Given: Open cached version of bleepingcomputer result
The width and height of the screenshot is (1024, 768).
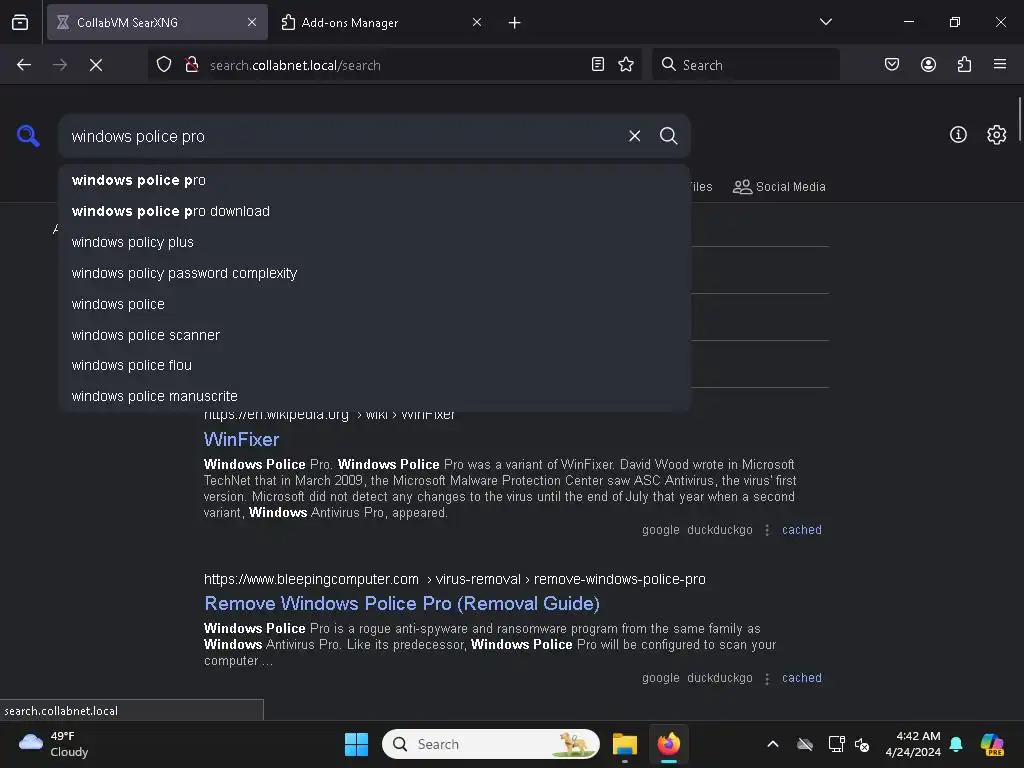Looking at the screenshot, I should tap(801, 679).
